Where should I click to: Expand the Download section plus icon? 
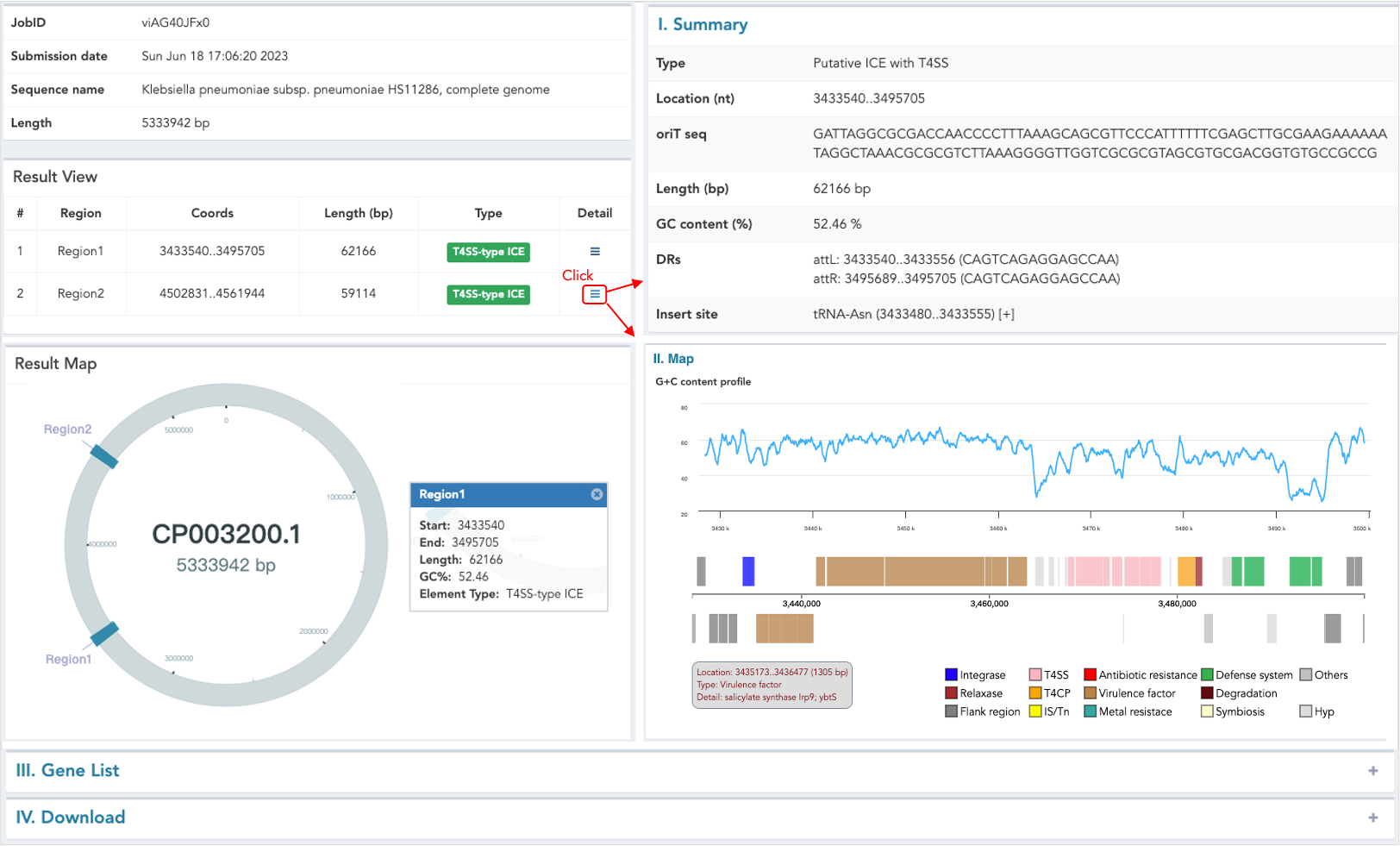point(1372,818)
